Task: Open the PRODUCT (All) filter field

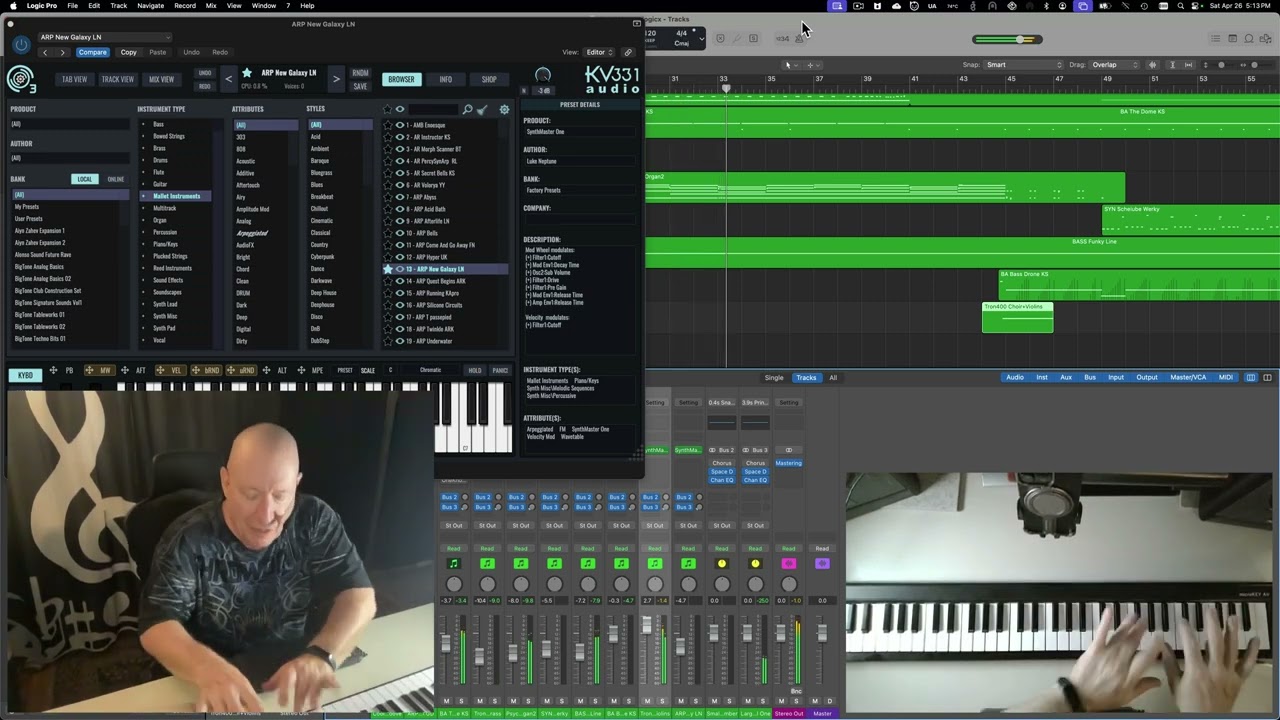Action: [x=70, y=124]
